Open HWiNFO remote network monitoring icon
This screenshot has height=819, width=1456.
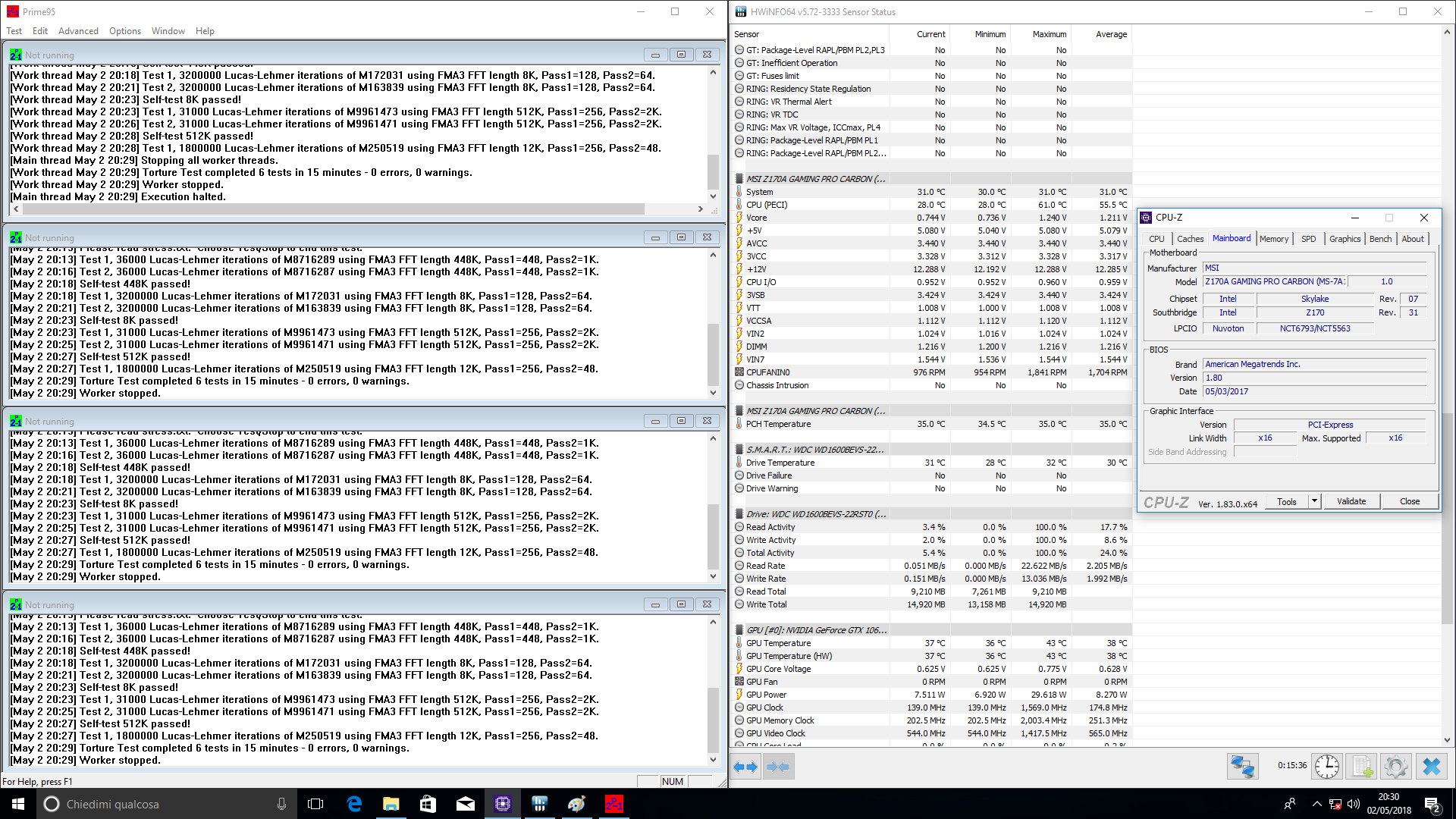tap(1242, 767)
